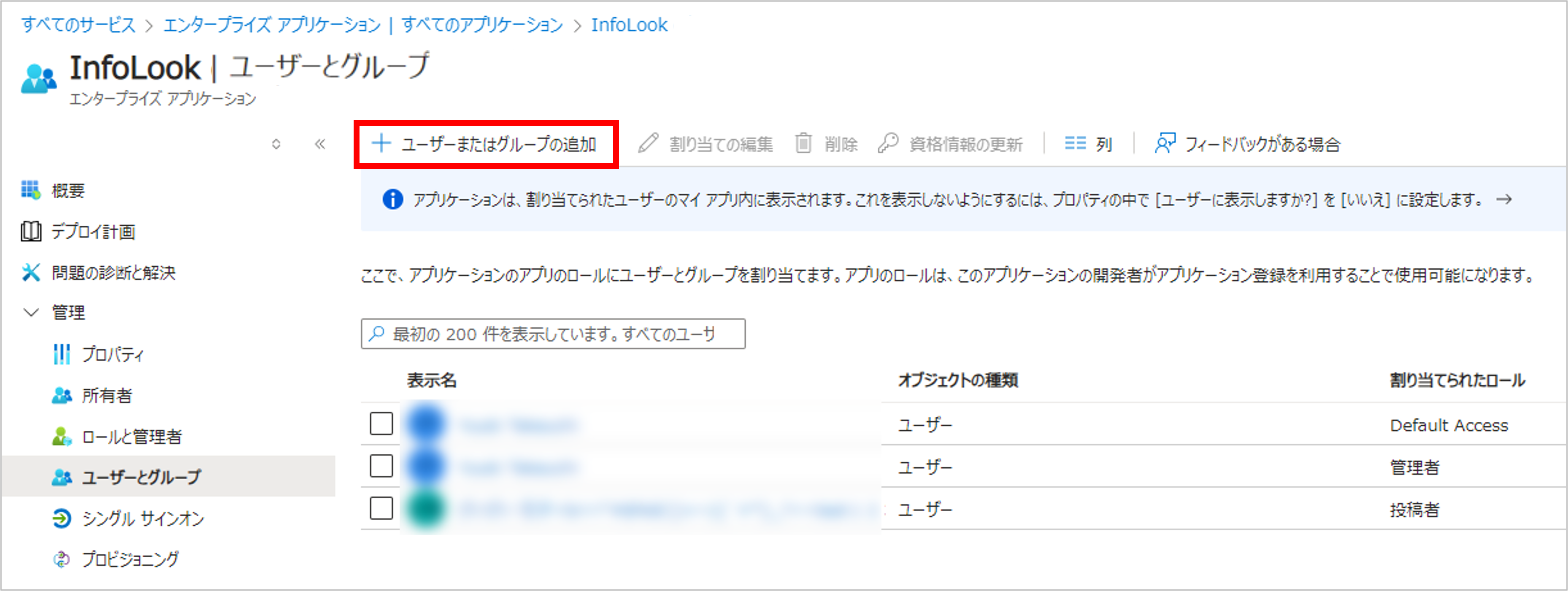Click the arrow at end of info banner
The width and height of the screenshot is (1568, 591).
pyautogui.click(x=1504, y=199)
